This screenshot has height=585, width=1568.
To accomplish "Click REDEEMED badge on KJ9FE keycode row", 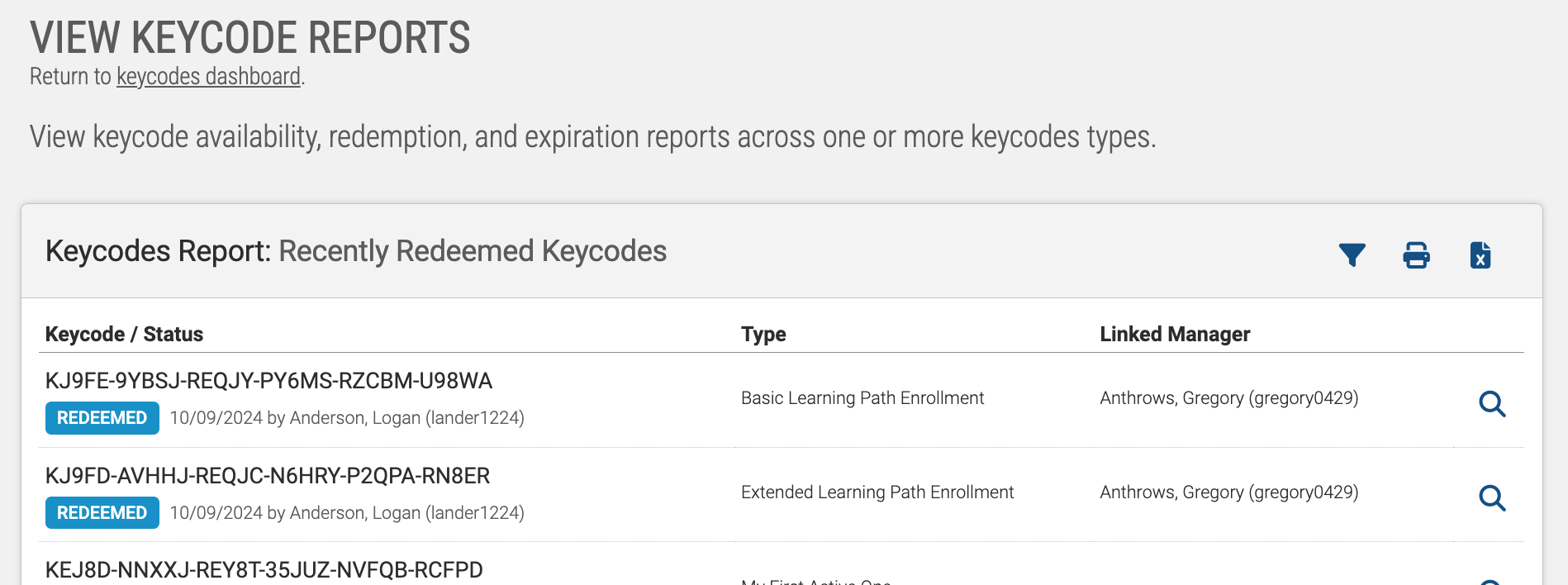I will pyautogui.click(x=102, y=418).
